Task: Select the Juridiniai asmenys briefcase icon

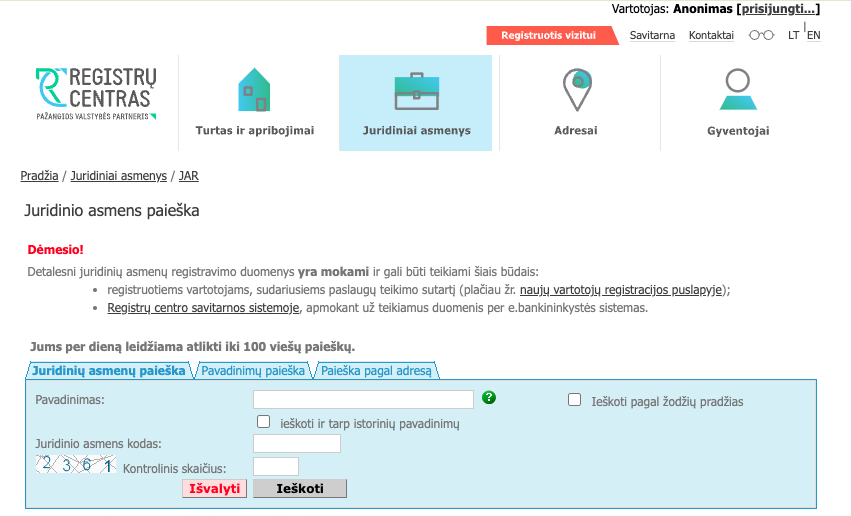Action: click(416, 91)
